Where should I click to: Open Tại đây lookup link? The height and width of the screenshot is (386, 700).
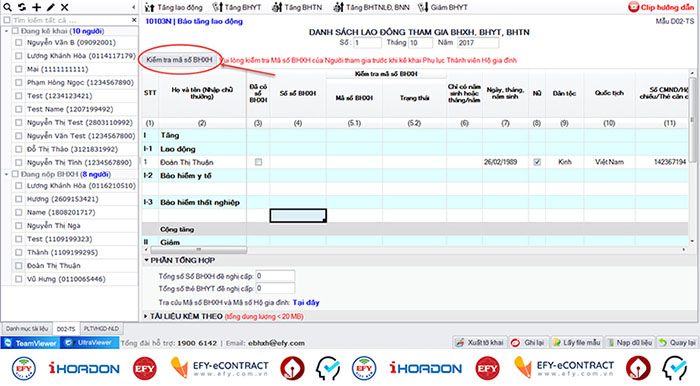(x=306, y=303)
